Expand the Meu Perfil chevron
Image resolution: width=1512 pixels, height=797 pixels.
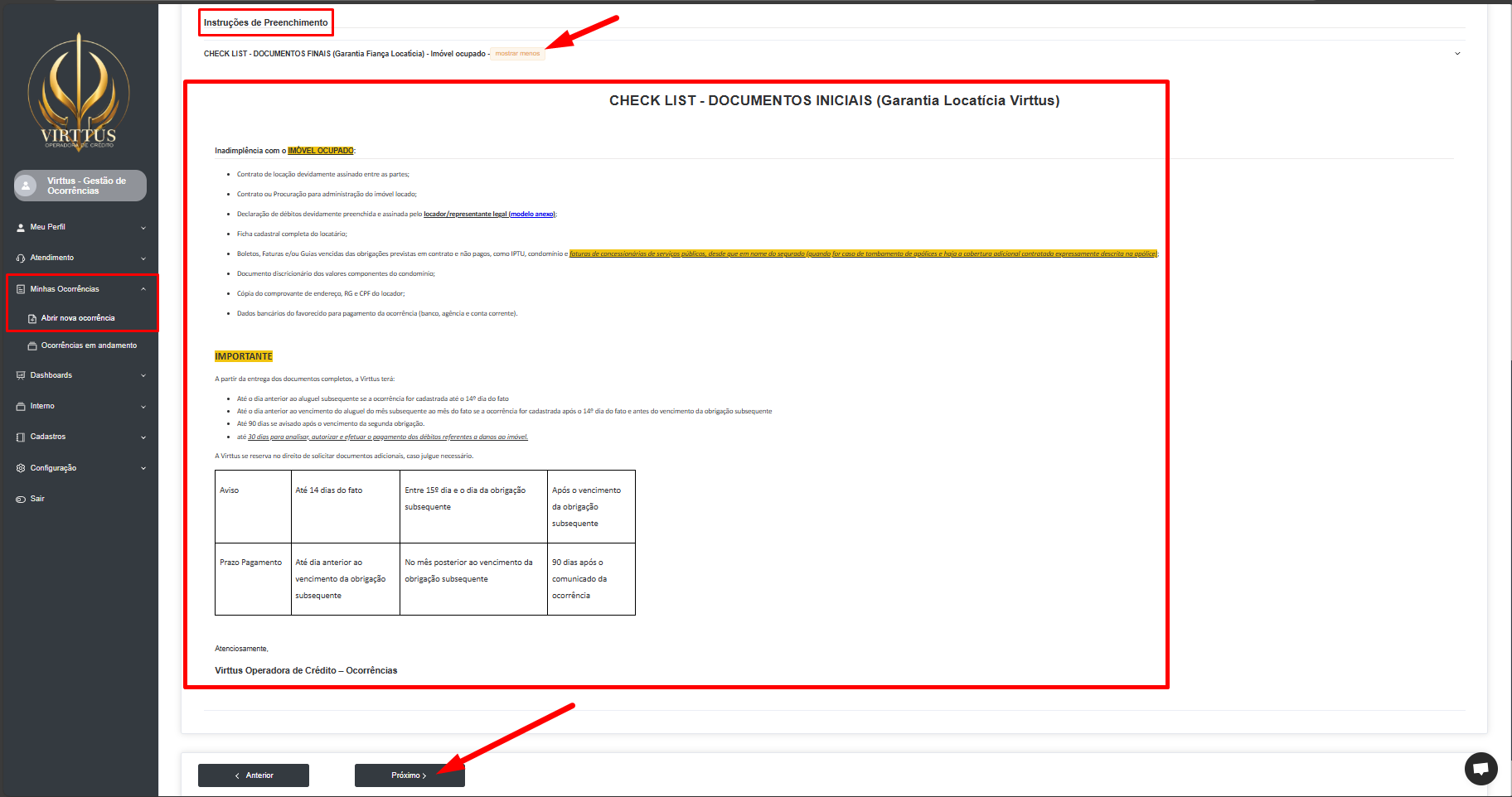tap(143, 228)
